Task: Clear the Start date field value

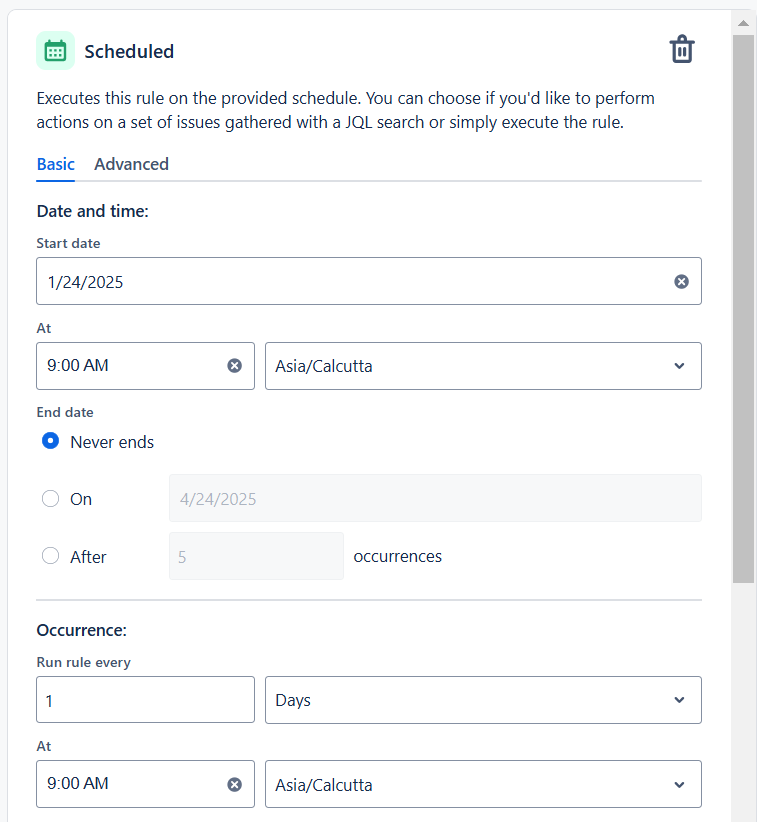Action: (681, 282)
